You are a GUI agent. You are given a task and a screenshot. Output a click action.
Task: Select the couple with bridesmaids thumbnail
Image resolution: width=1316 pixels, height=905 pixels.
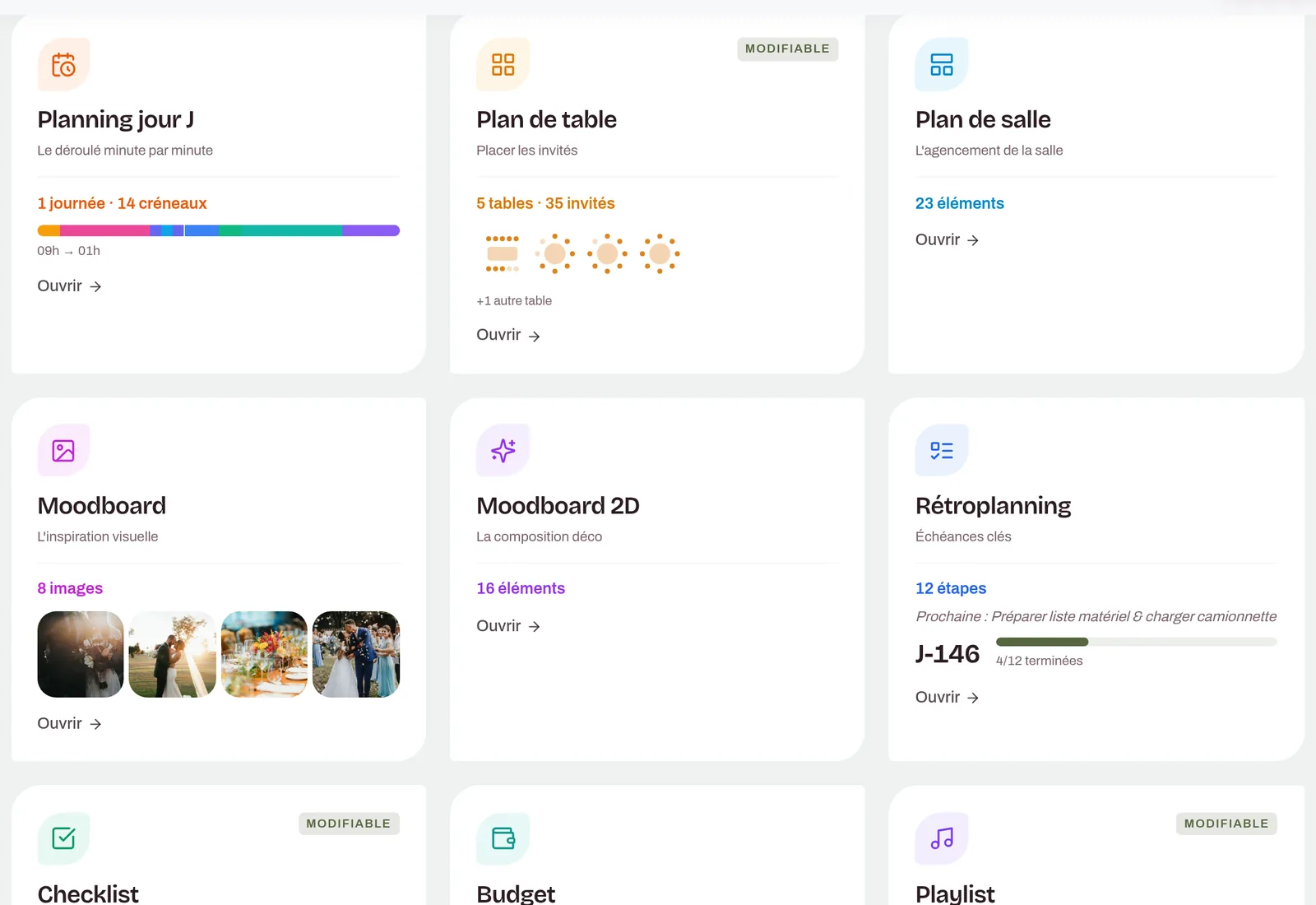[356, 654]
